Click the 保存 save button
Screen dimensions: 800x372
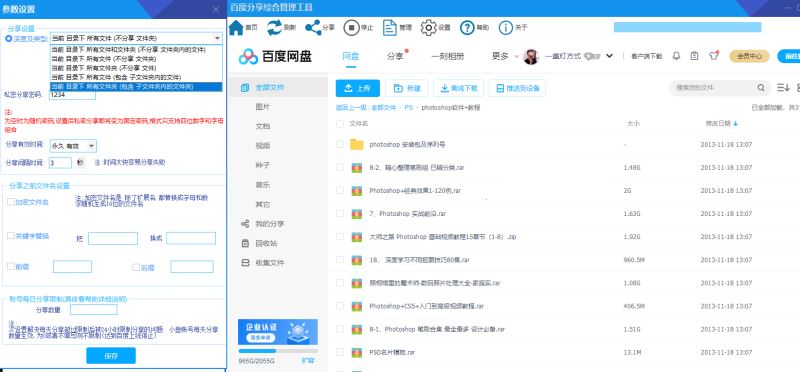tap(111, 356)
